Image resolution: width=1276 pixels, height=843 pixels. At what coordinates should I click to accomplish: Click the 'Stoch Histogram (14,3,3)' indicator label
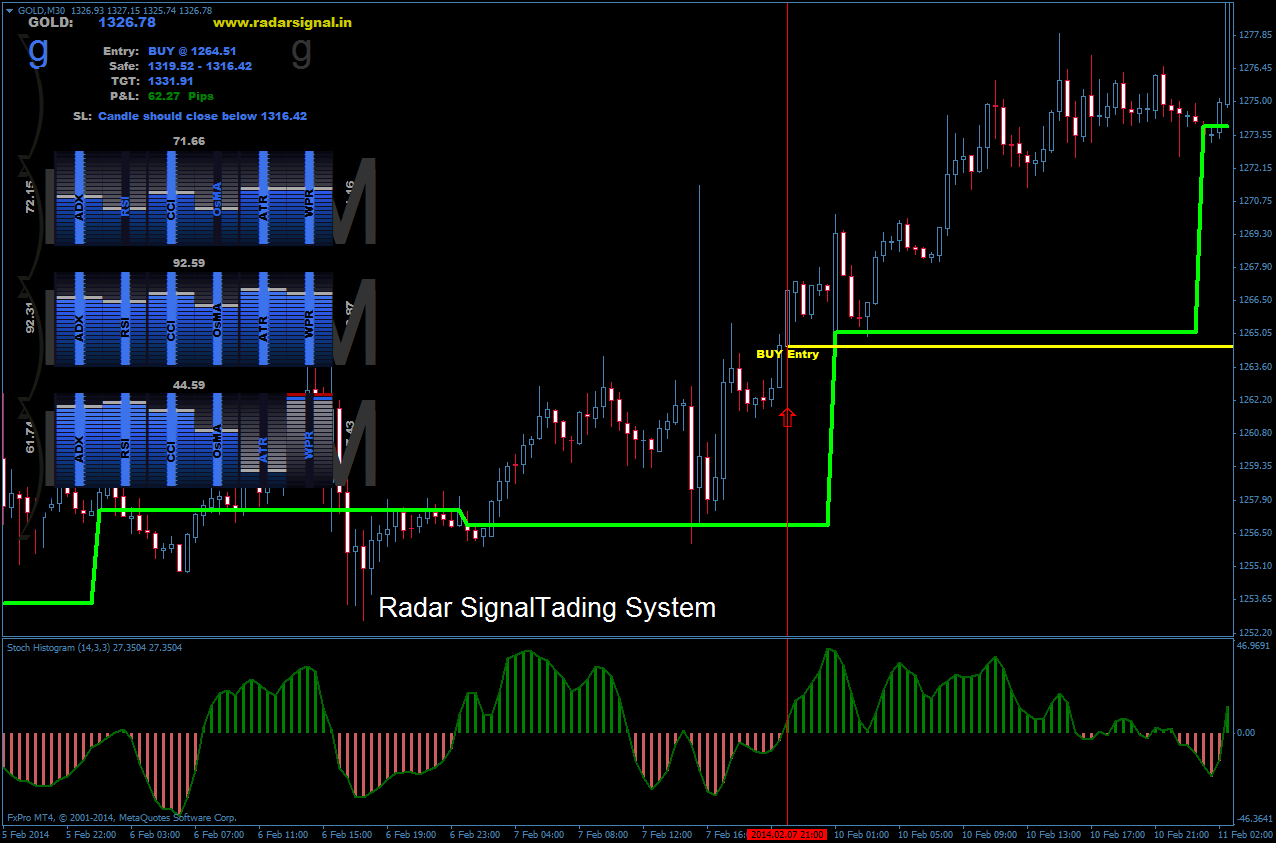(x=94, y=648)
